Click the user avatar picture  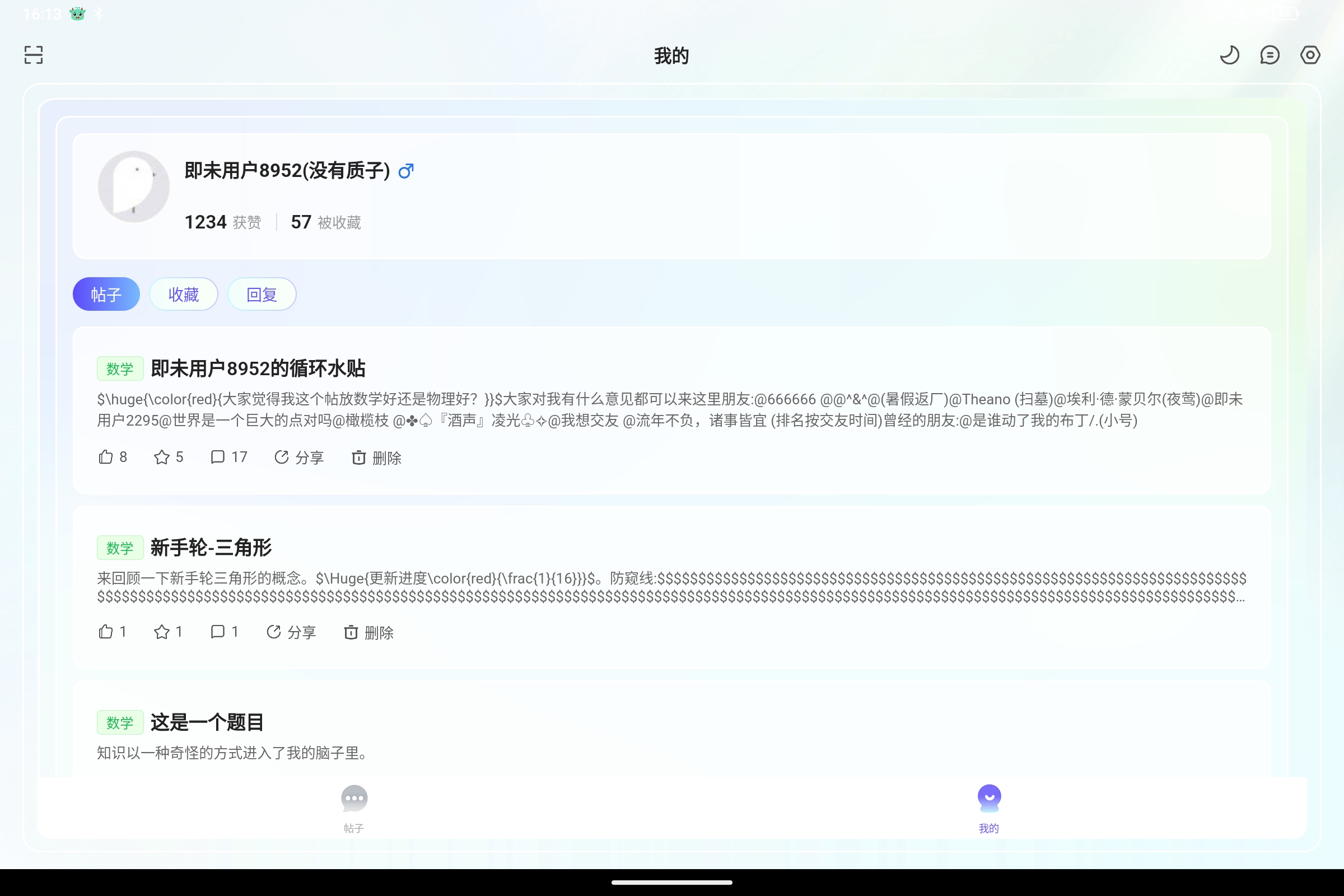click(134, 186)
